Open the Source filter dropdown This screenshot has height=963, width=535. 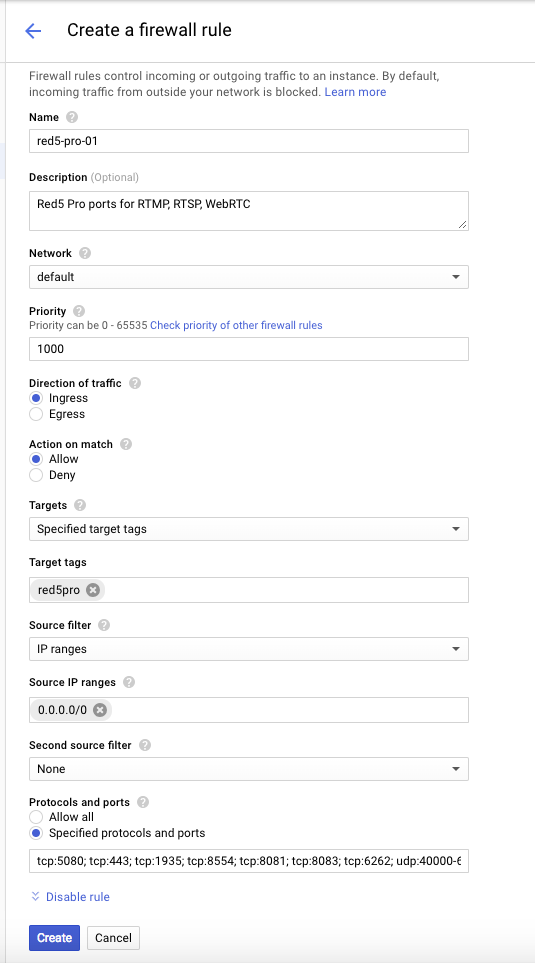click(x=249, y=649)
